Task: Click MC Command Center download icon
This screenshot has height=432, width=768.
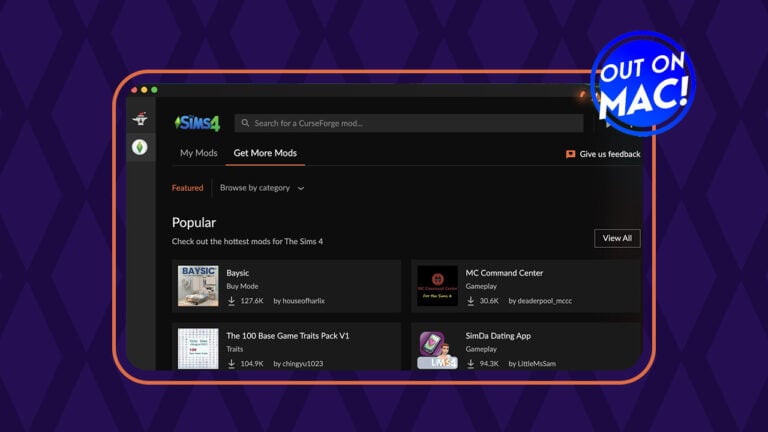Action: coord(470,300)
